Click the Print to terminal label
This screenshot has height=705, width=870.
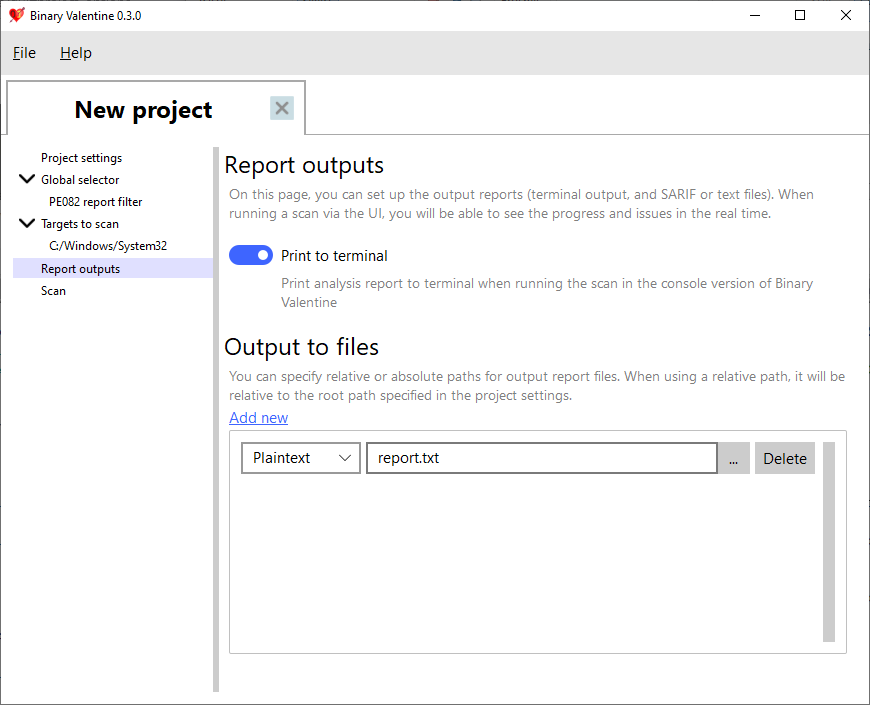(x=334, y=256)
